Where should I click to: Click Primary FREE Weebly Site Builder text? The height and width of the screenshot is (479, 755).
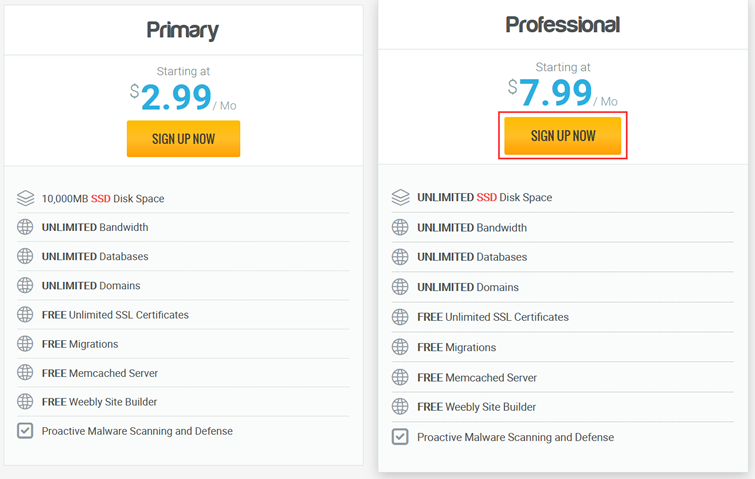99,401
